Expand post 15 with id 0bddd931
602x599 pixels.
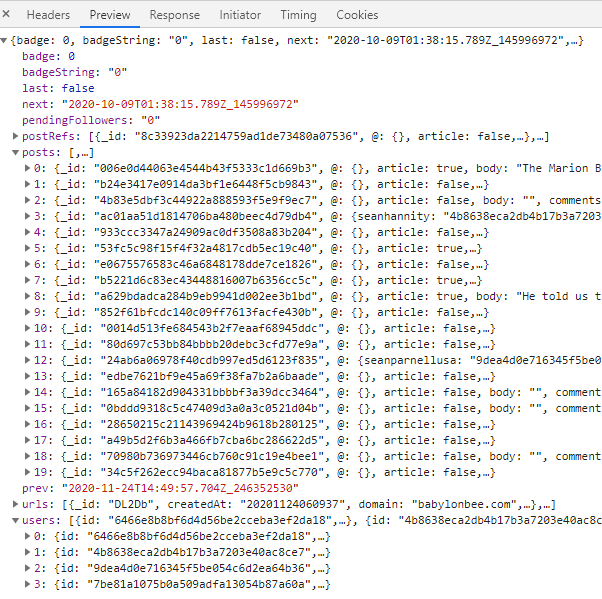click(28, 408)
